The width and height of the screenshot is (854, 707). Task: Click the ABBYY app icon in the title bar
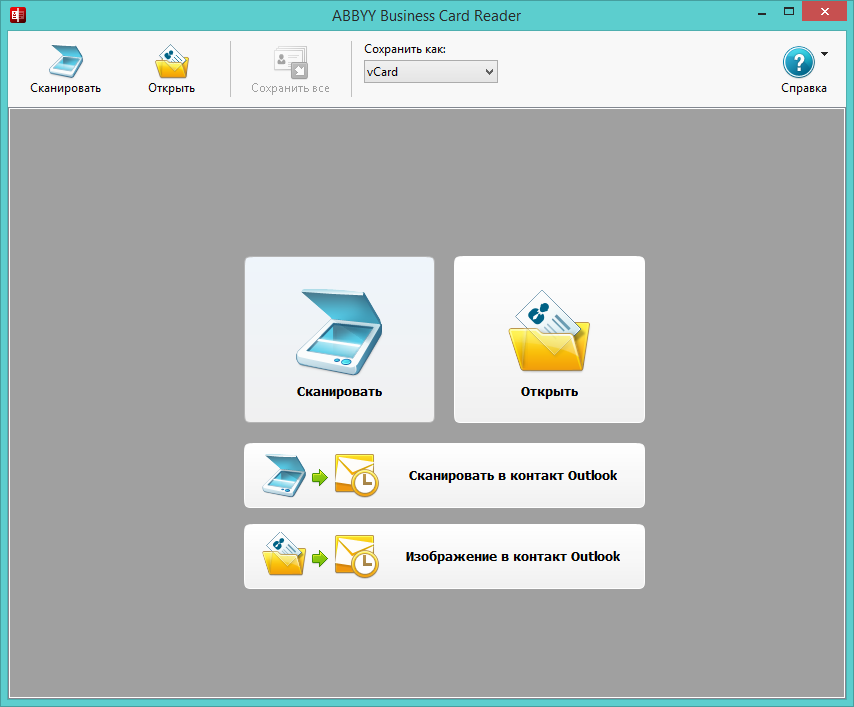18,15
